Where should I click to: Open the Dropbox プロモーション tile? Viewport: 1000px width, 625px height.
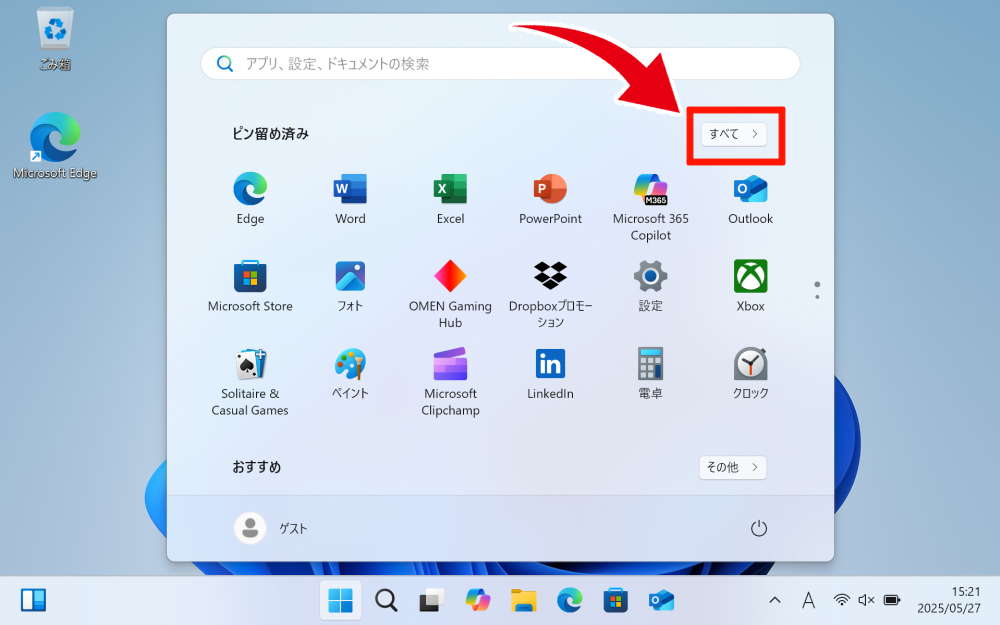coord(550,294)
